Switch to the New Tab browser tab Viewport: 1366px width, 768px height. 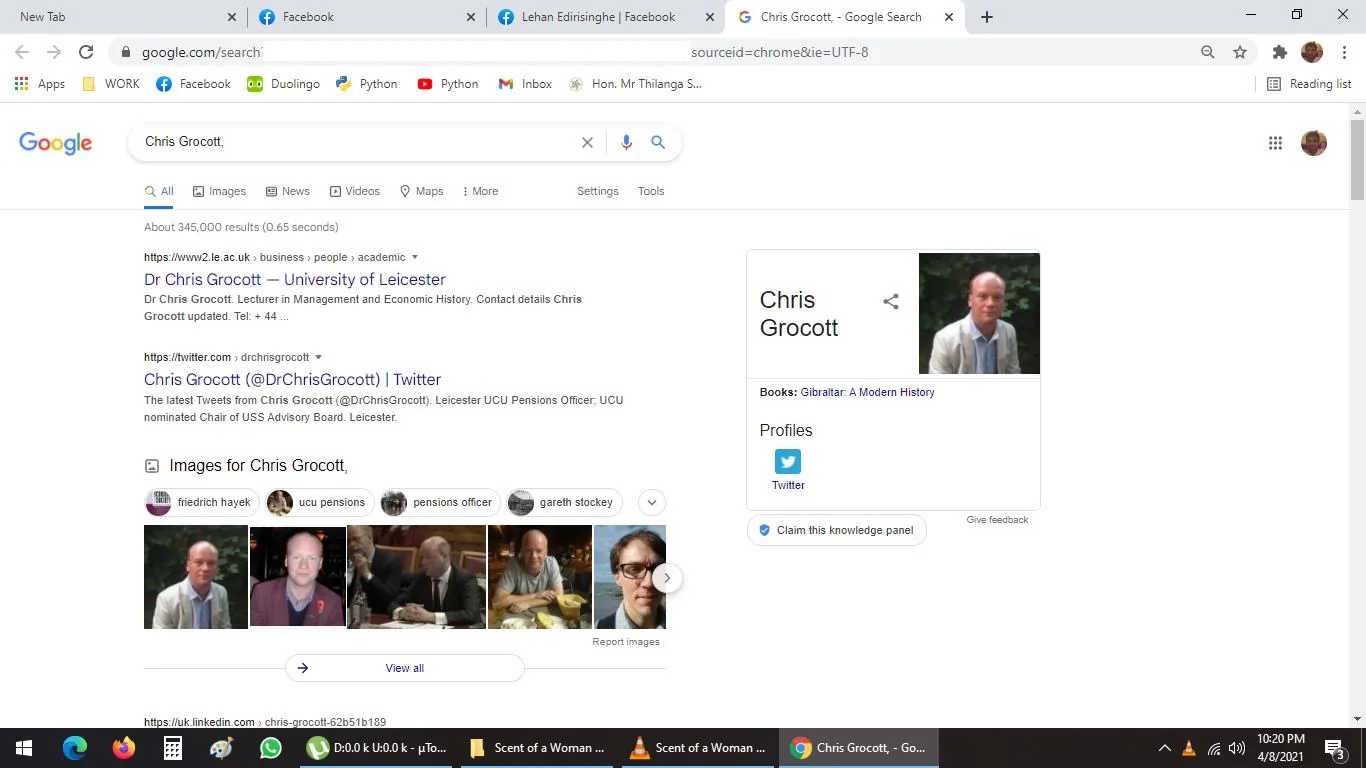[124, 17]
